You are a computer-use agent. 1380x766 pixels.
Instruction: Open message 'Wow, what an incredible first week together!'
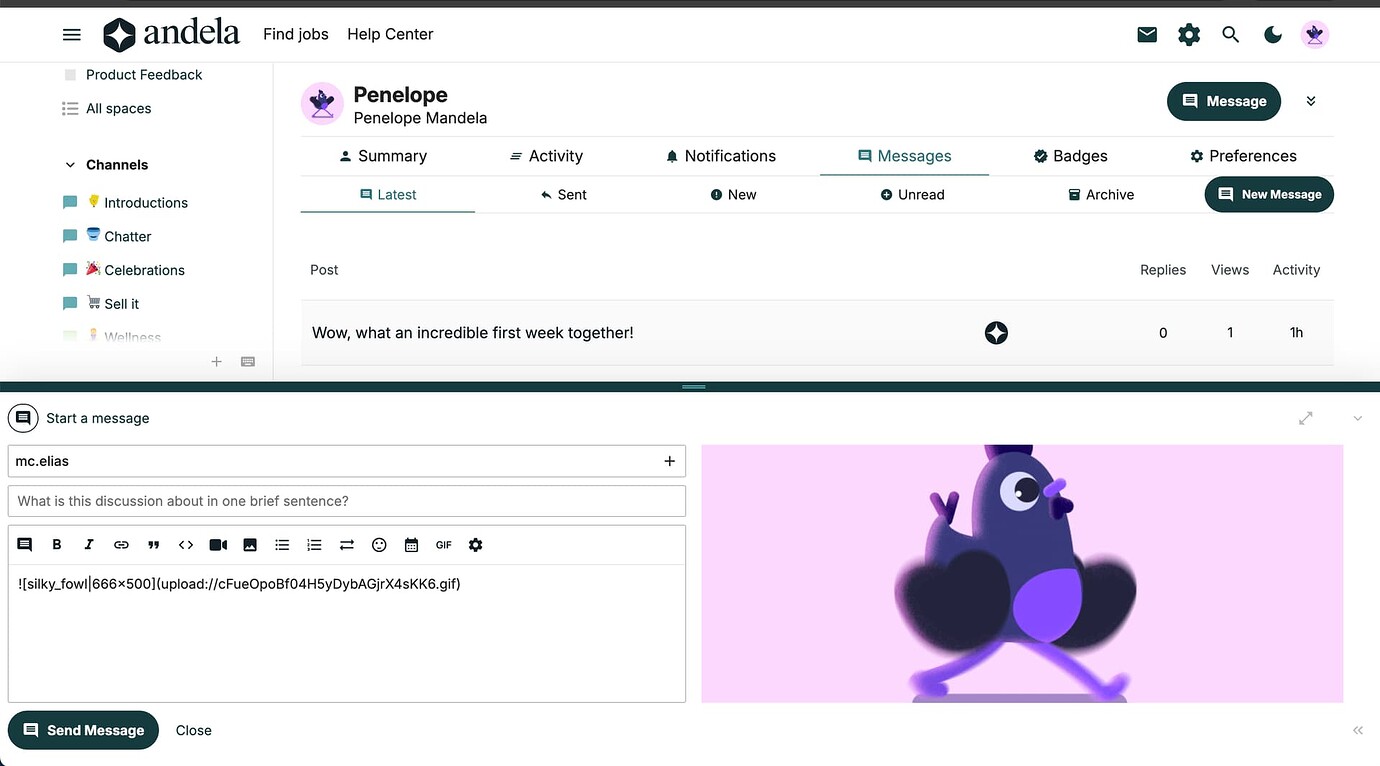coord(473,333)
